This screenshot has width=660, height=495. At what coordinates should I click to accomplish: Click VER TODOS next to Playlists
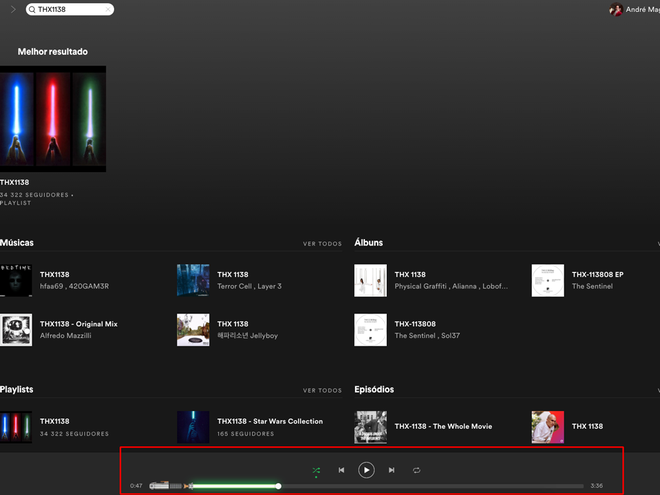(x=322, y=391)
